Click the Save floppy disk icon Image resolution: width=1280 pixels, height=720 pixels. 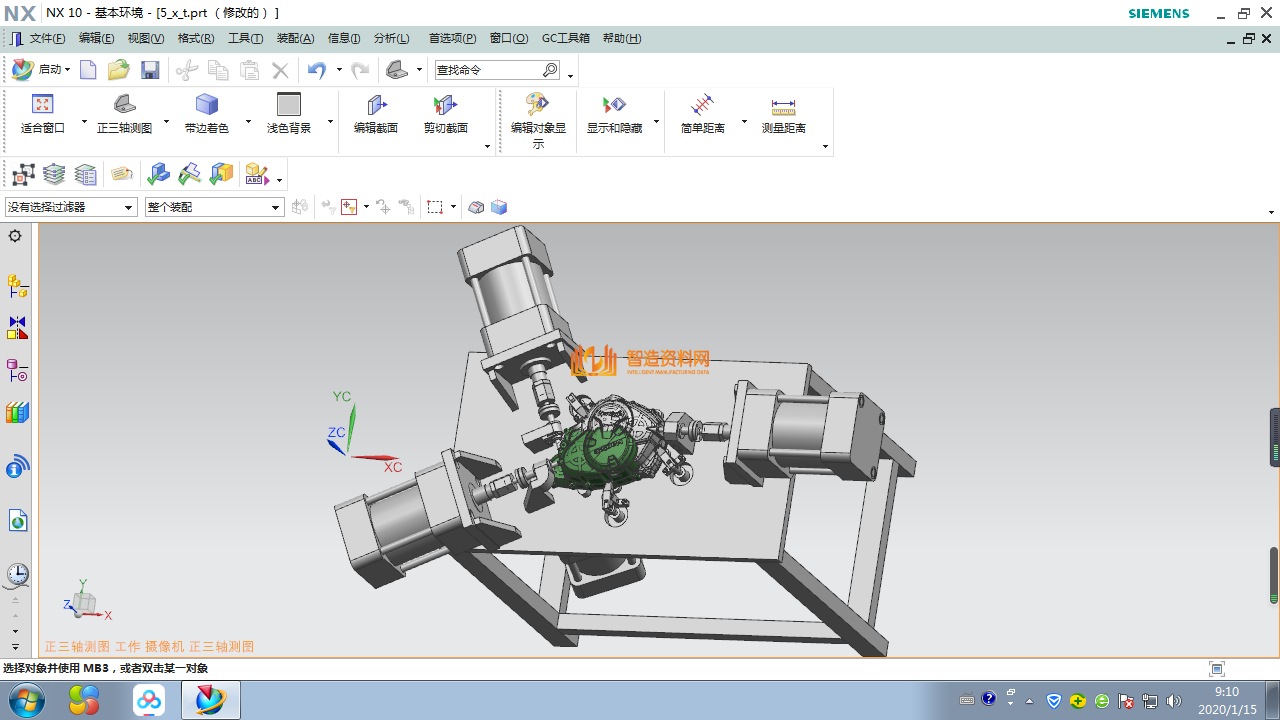coord(150,70)
